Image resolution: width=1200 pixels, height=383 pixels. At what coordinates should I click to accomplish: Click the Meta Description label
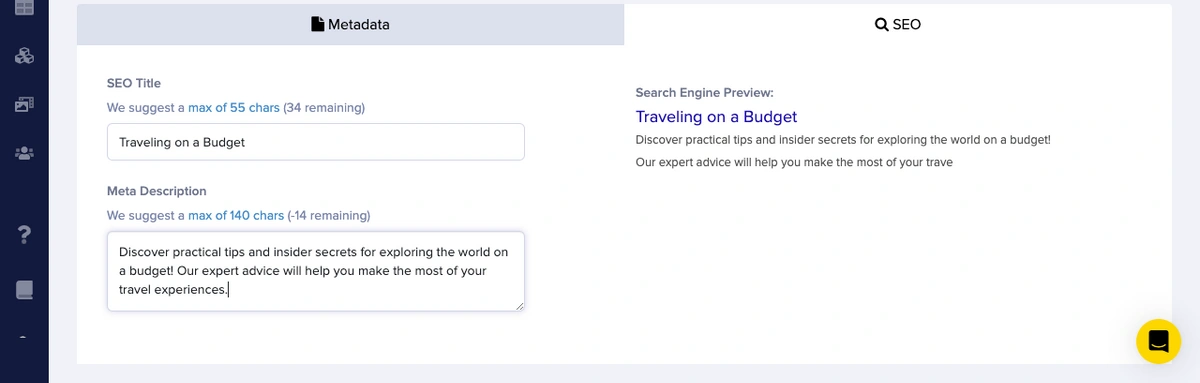click(157, 191)
